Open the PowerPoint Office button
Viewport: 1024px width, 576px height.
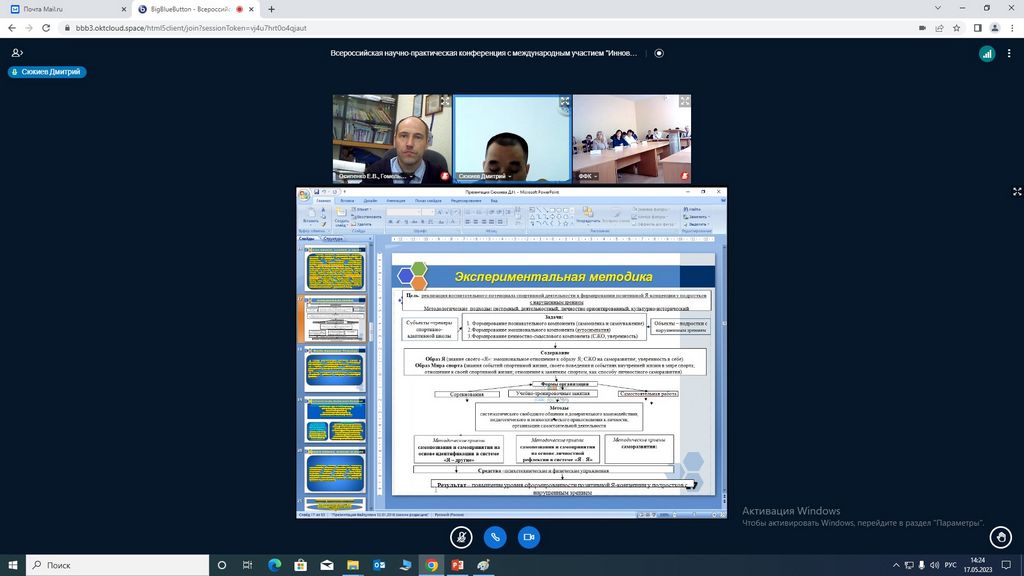click(x=304, y=195)
